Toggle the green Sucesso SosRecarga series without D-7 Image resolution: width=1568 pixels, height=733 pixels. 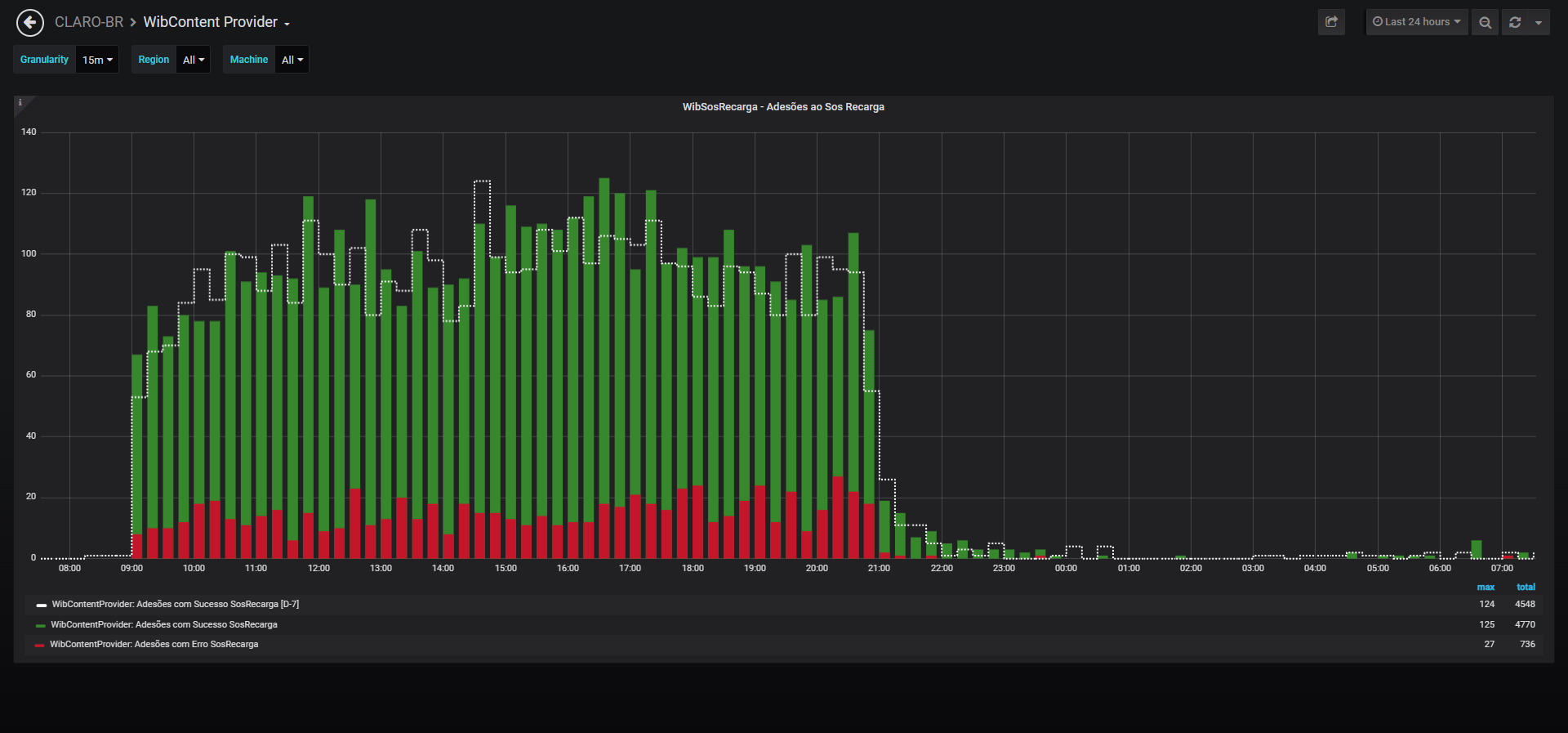point(164,624)
